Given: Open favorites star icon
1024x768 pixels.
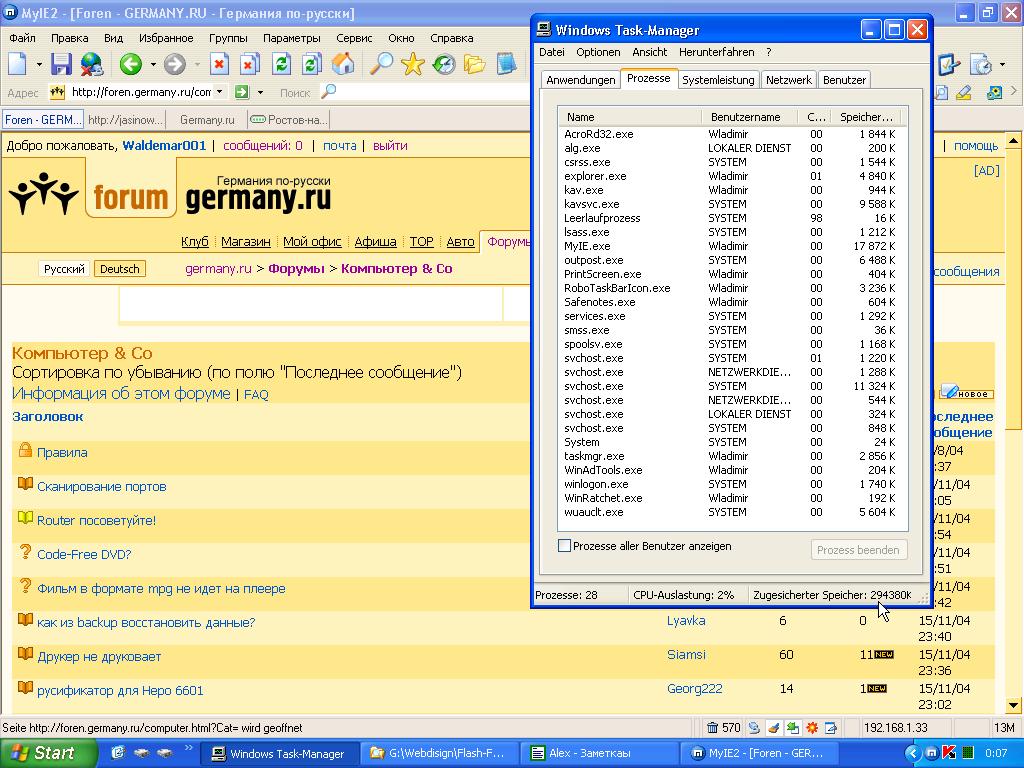Looking at the screenshot, I should [x=412, y=64].
